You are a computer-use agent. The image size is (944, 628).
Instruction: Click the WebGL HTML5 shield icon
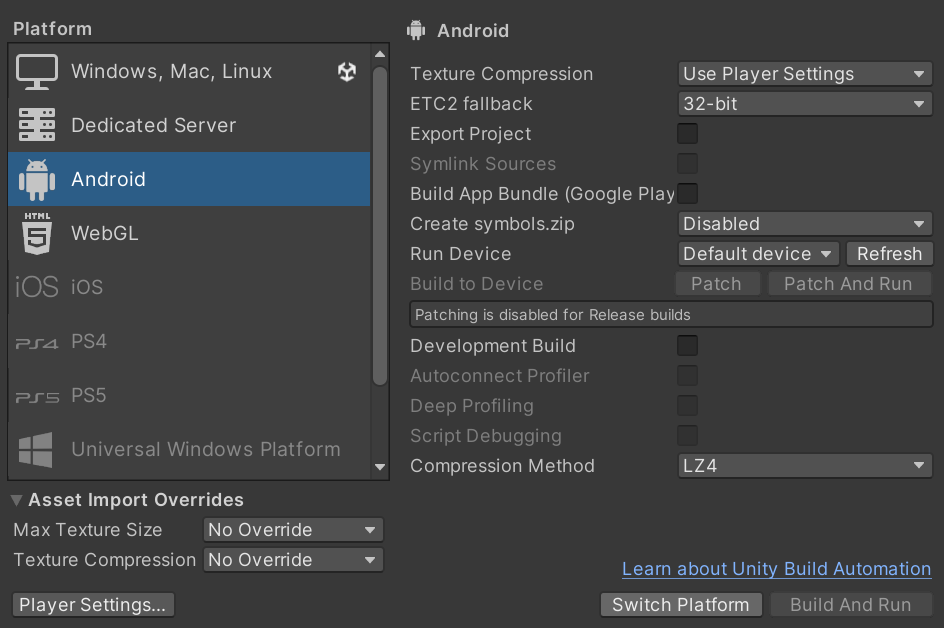point(37,234)
